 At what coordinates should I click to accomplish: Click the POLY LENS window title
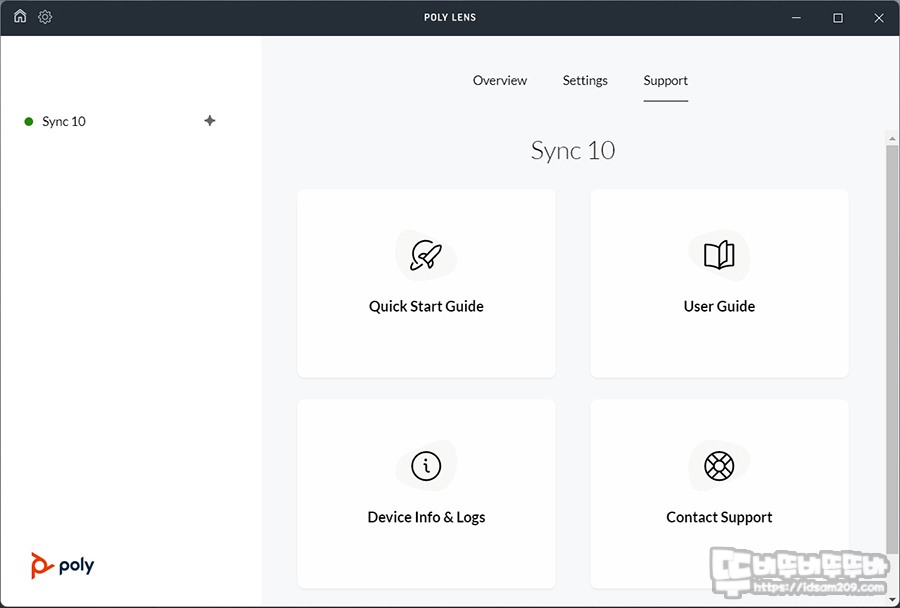click(x=450, y=17)
